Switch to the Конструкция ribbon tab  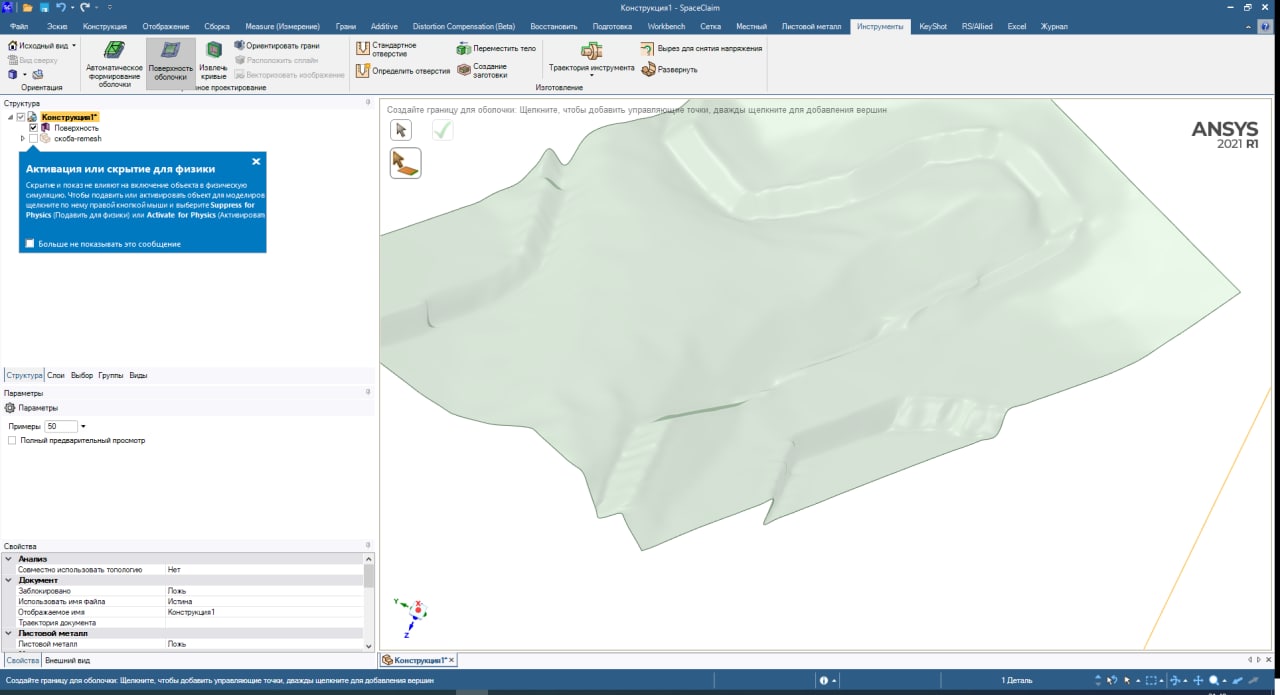(105, 26)
